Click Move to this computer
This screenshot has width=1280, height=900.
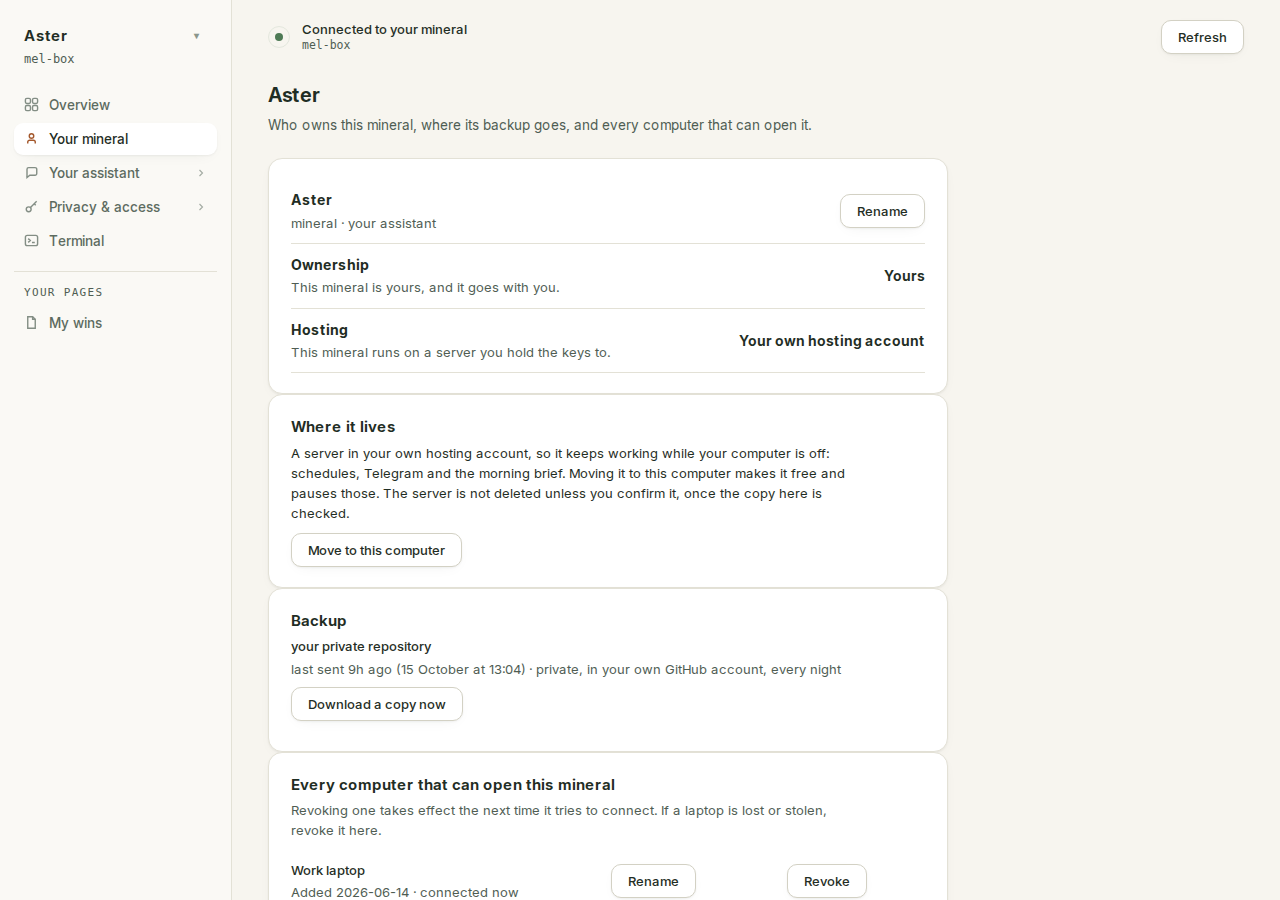tap(376, 550)
